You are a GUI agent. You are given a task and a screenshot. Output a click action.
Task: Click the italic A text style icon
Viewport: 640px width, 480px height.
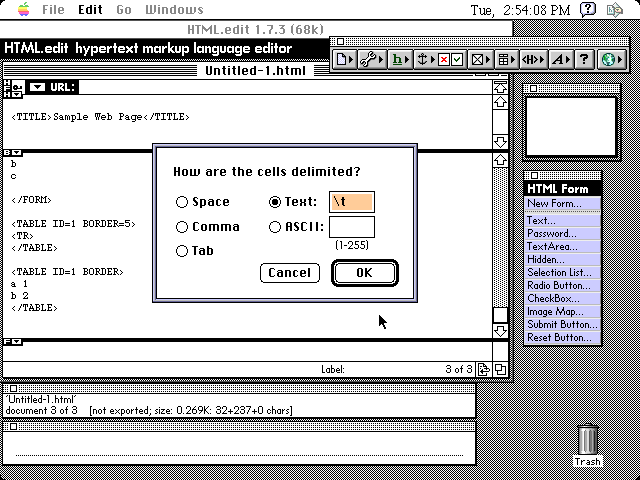tap(560, 60)
